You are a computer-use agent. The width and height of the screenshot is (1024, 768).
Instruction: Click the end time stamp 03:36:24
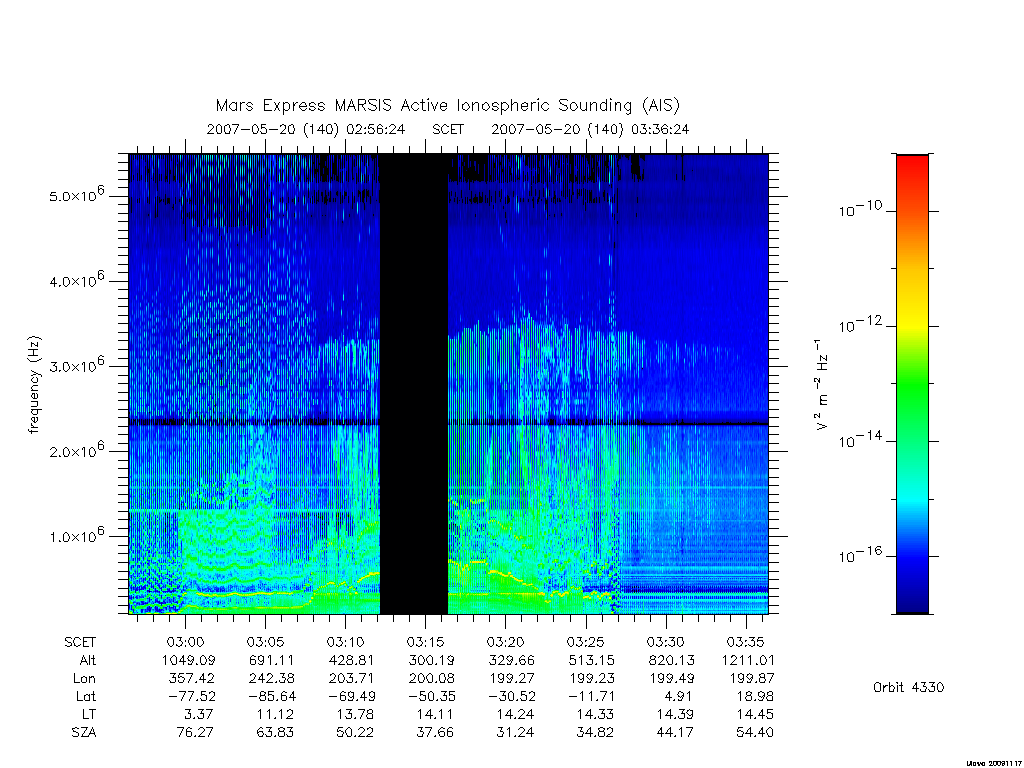[660, 129]
